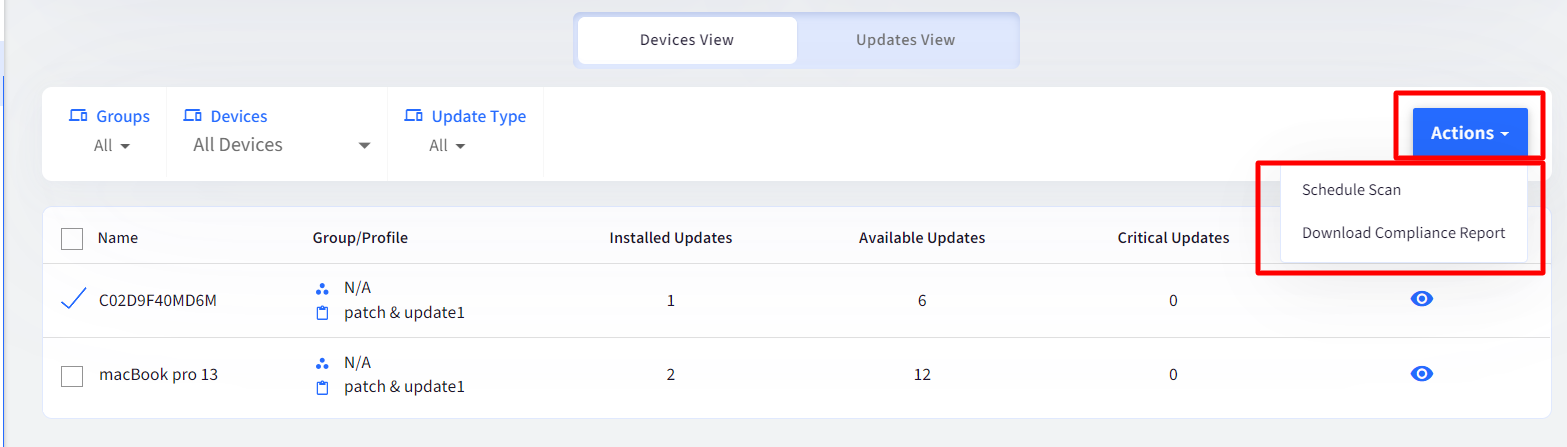View details for macBook pro 13
Image resolution: width=1567 pixels, height=447 pixels.
click(x=1421, y=373)
